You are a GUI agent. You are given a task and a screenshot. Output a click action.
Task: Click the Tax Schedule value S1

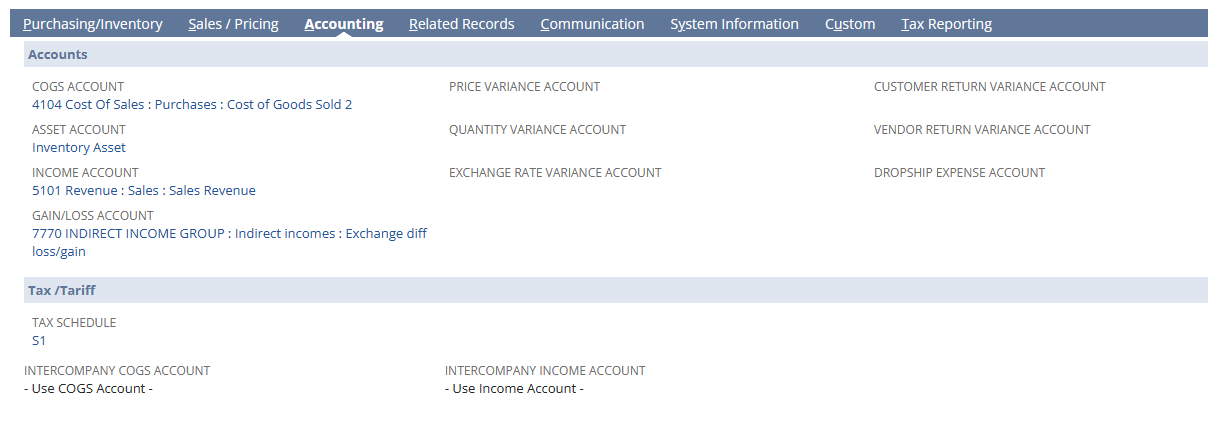pos(39,340)
